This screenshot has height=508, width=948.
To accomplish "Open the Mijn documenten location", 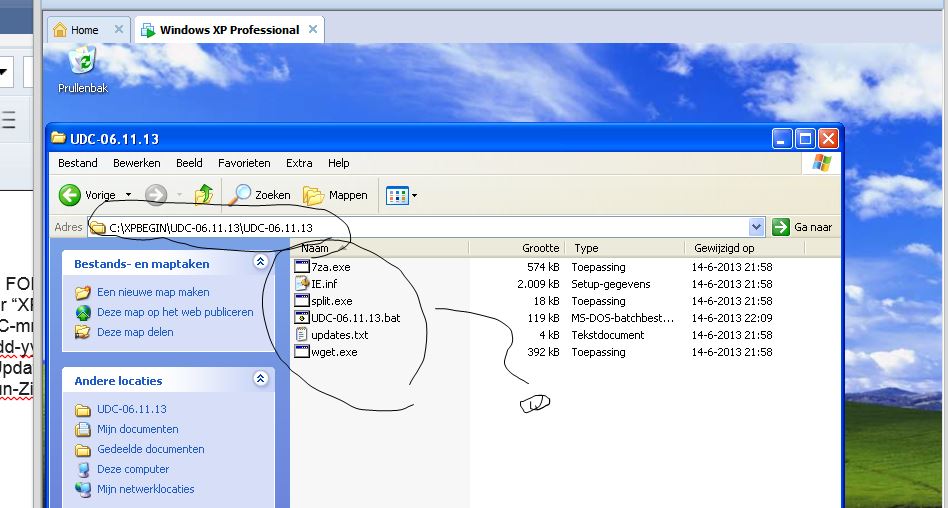I will point(137,429).
